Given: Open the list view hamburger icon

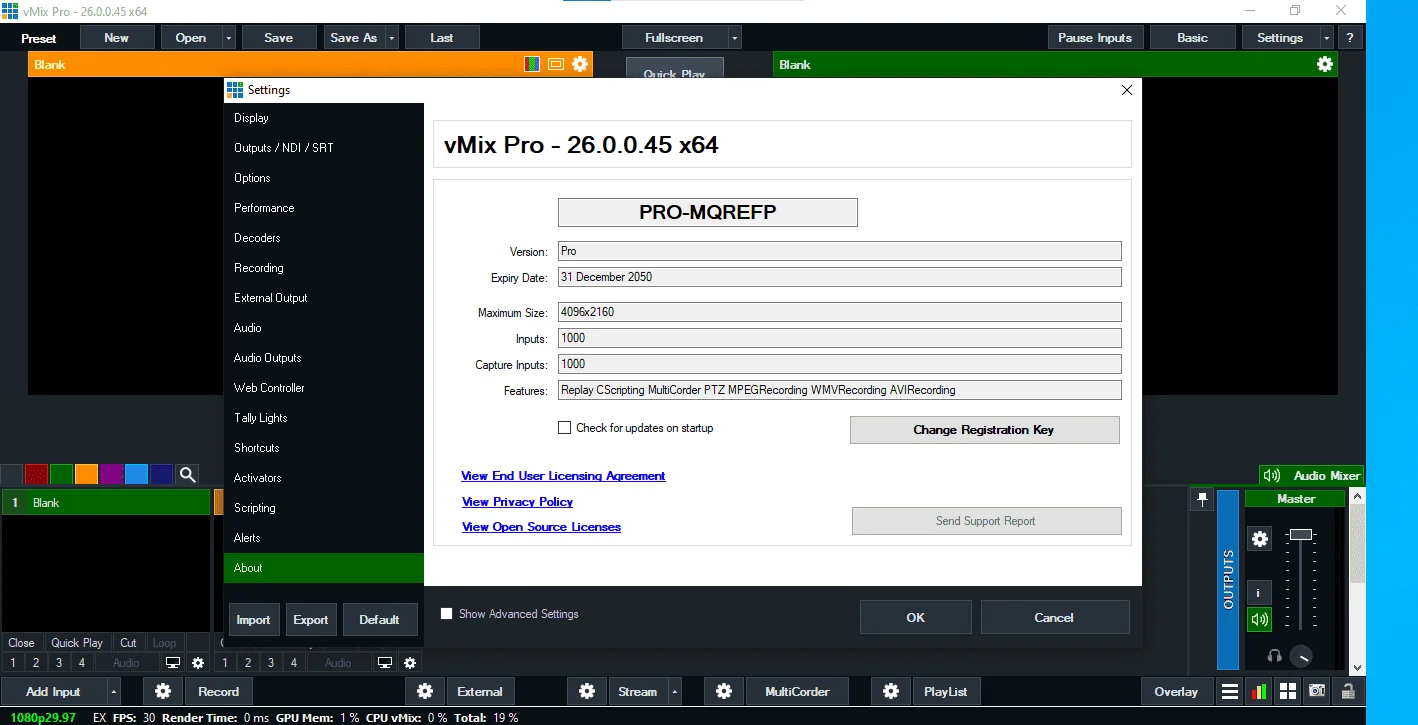Looking at the screenshot, I should coord(1230,691).
